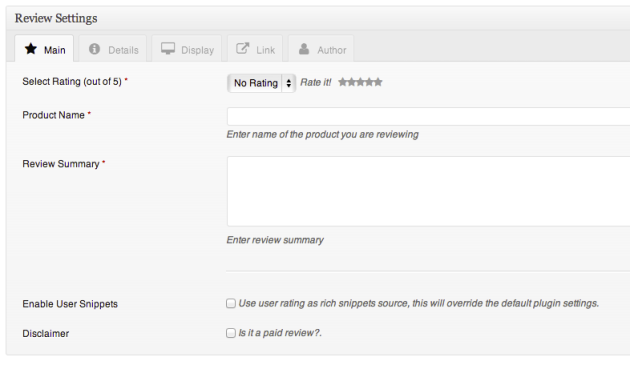Switch to the Main tab label
Viewport: 630px width, 365px height.
[x=55, y=50]
